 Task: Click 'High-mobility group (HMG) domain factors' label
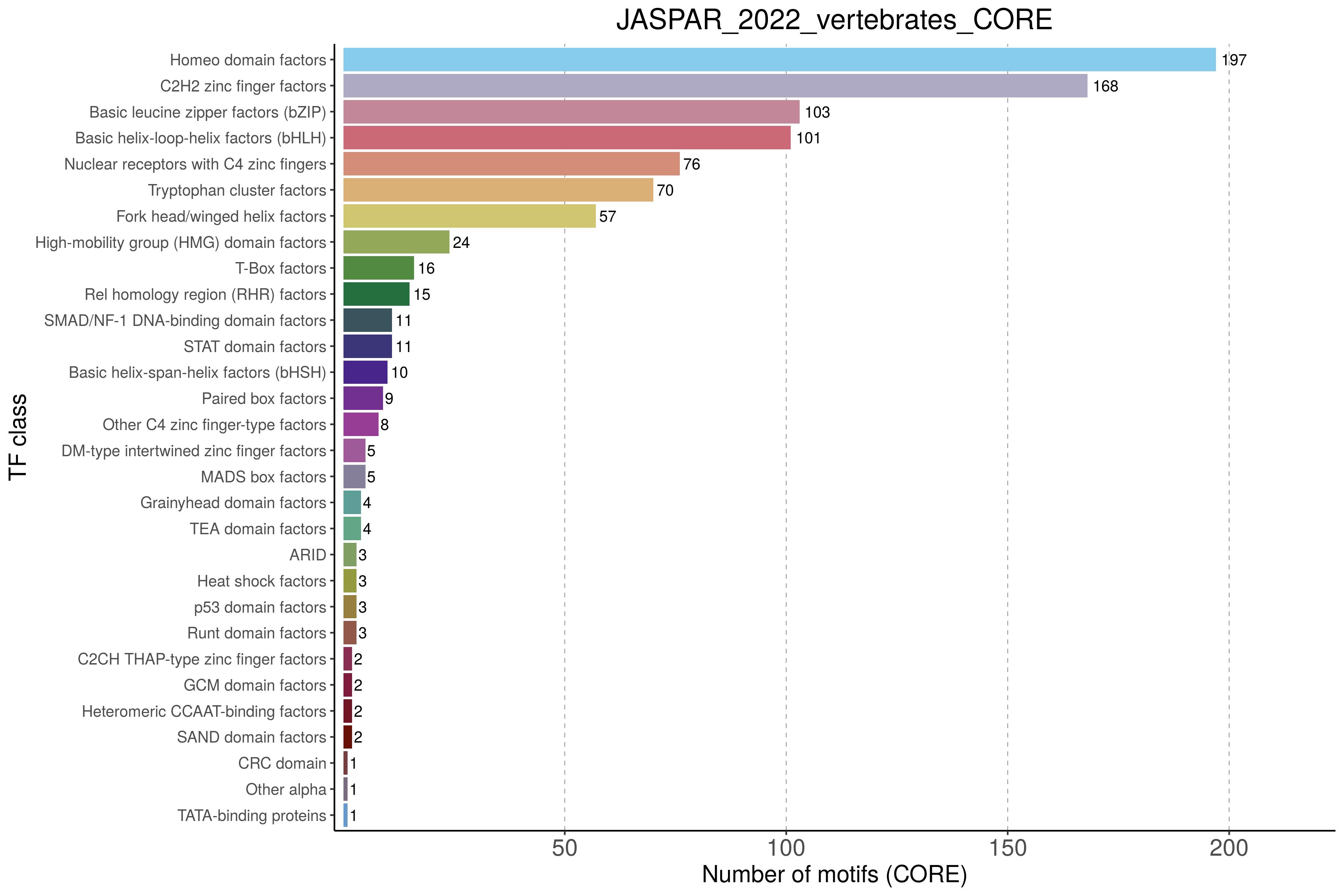click(181, 243)
